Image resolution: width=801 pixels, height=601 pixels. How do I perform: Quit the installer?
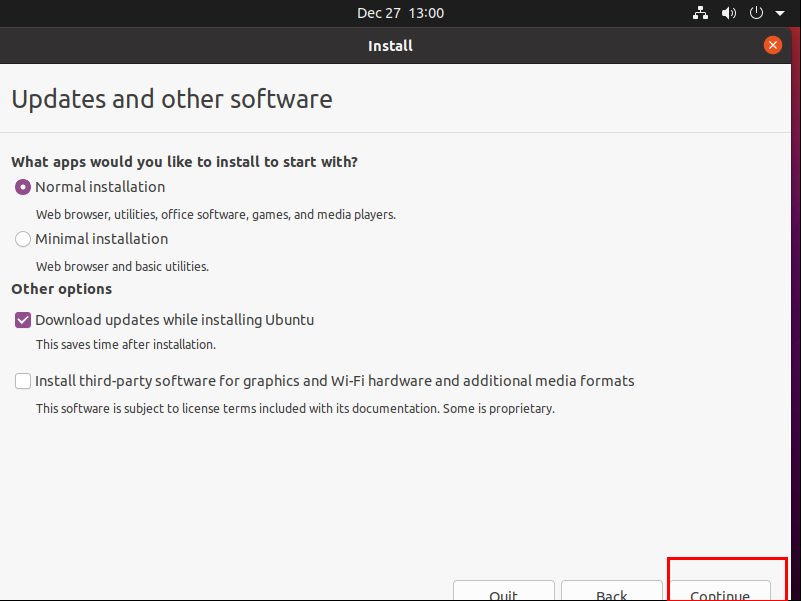(x=504, y=591)
